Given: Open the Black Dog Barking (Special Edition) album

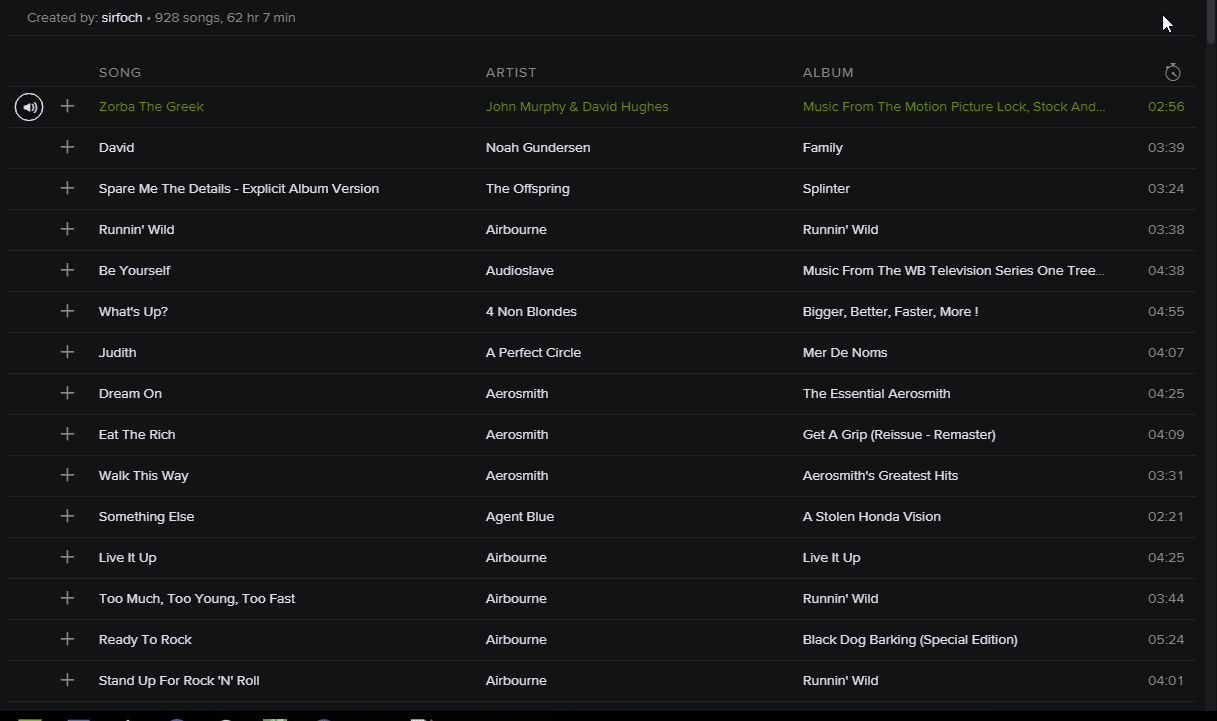Looking at the screenshot, I should tap(910, 639).
